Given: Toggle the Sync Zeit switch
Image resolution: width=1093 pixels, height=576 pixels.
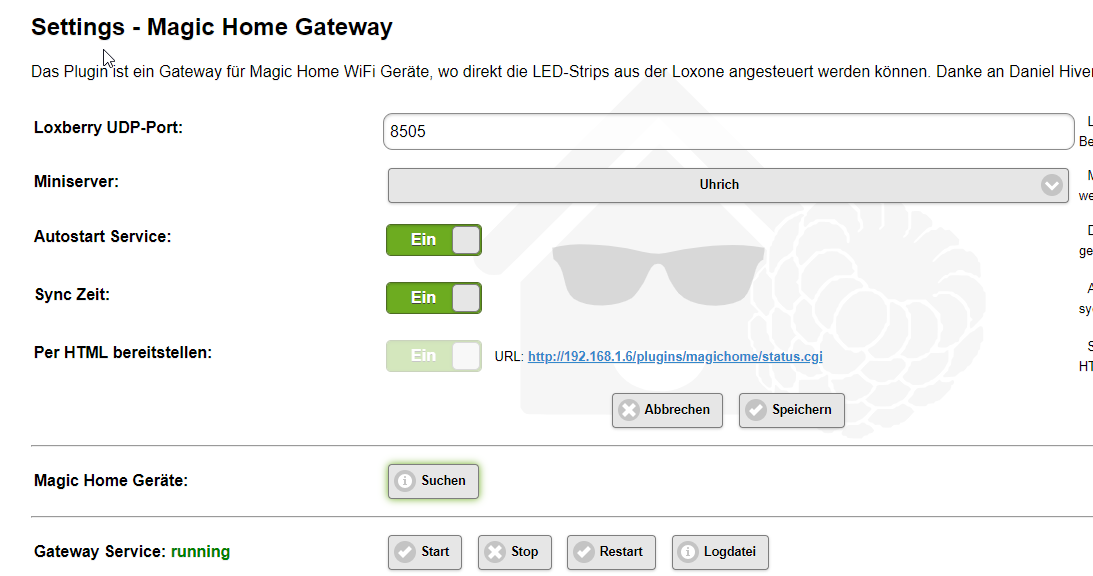Looking at the screenshot, I should click(x=434, y=298).
